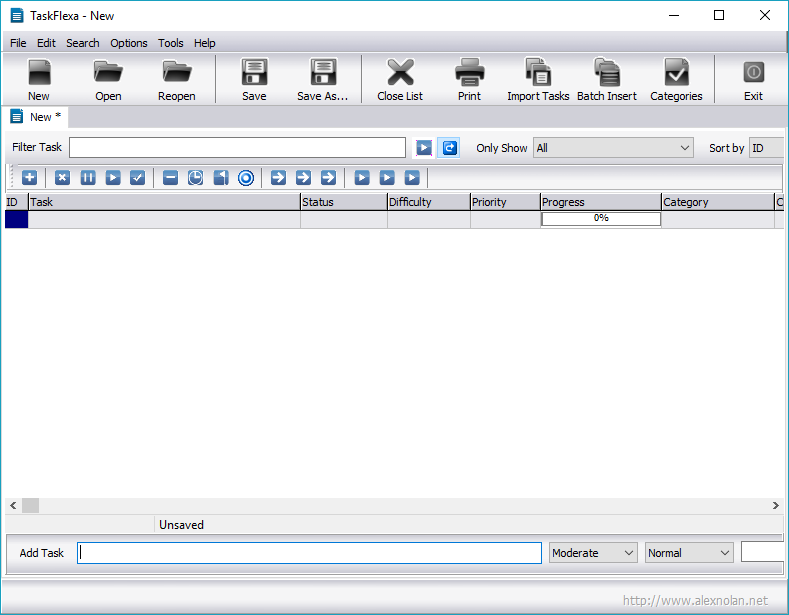789x615 pixels.
Task: Click the checkmark icon to complete task
Action: click(x=137, y=178)
